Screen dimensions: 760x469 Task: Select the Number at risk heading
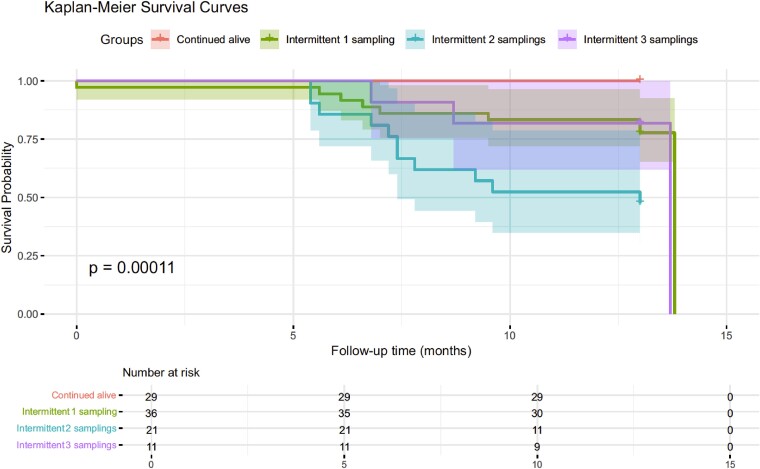[x=161, y=373]
